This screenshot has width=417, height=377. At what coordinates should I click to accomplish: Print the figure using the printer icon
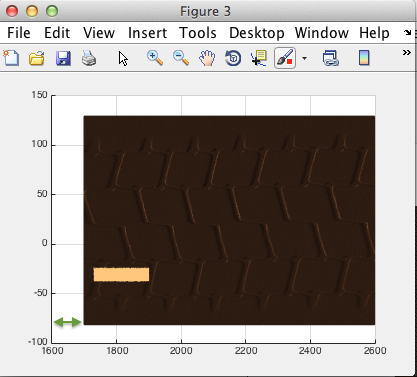tap(89, 58)
